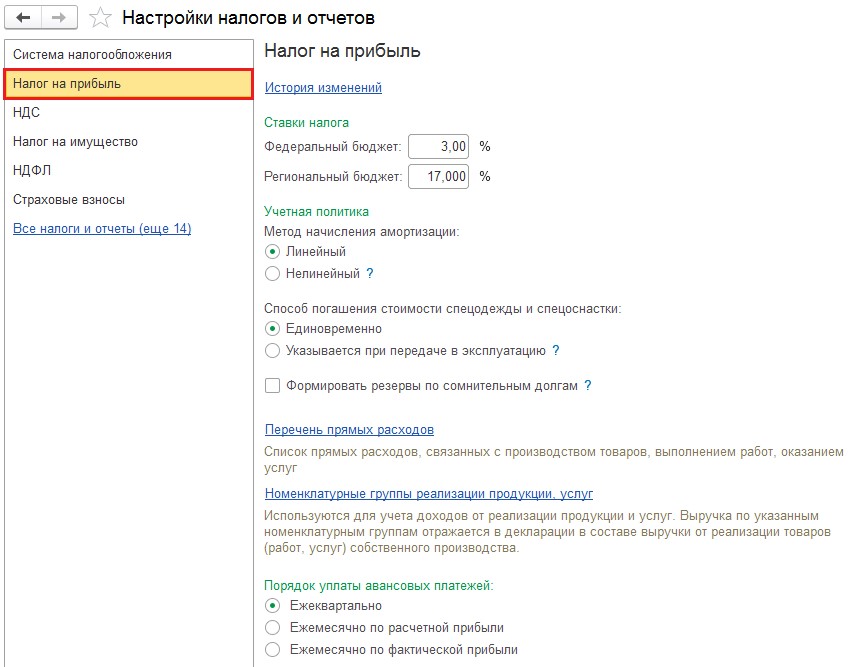
Task: Expand Все налоги и отчеты (еще 14)
Action: 102,229
